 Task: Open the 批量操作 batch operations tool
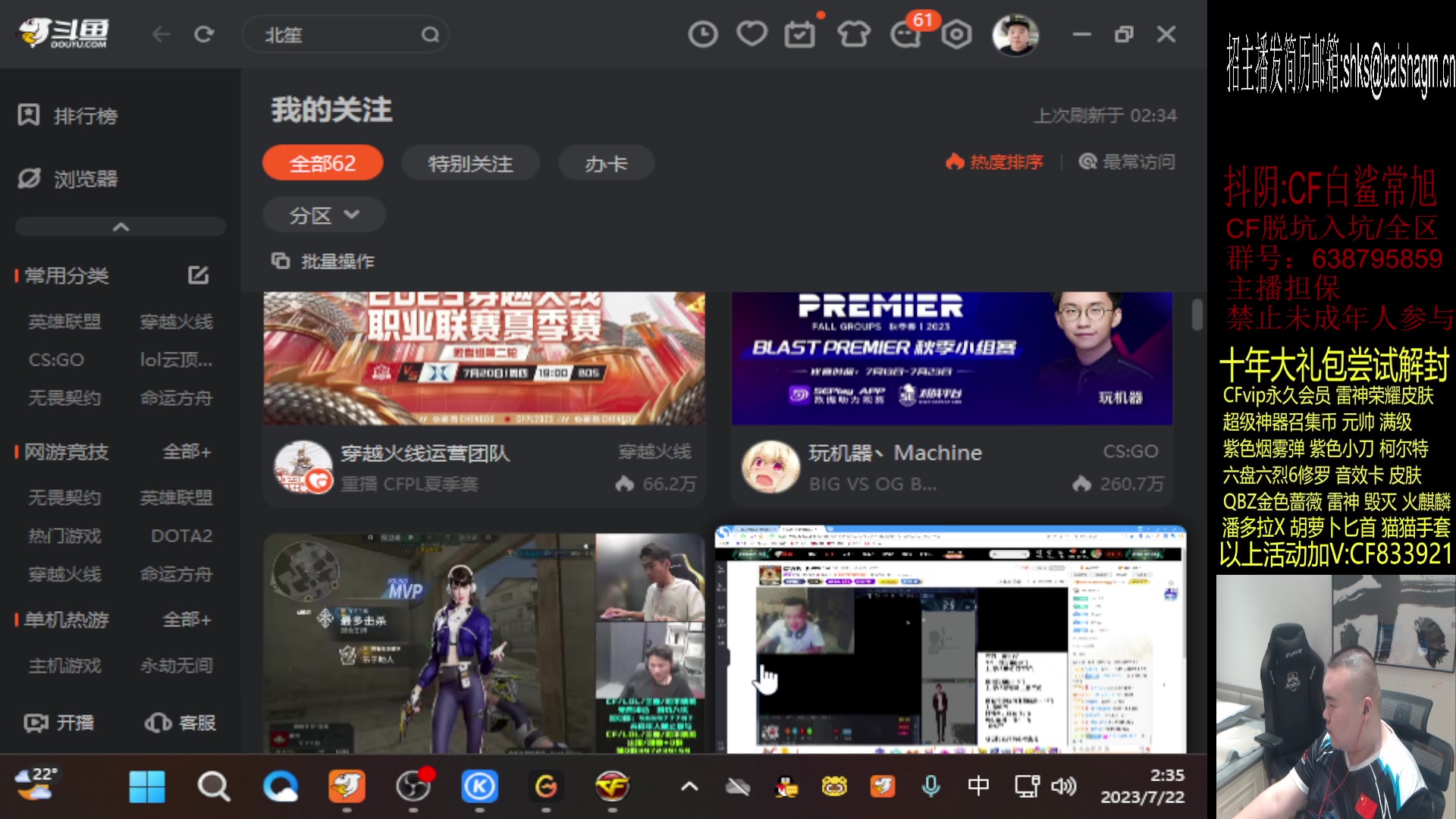(x=323, y=260)
